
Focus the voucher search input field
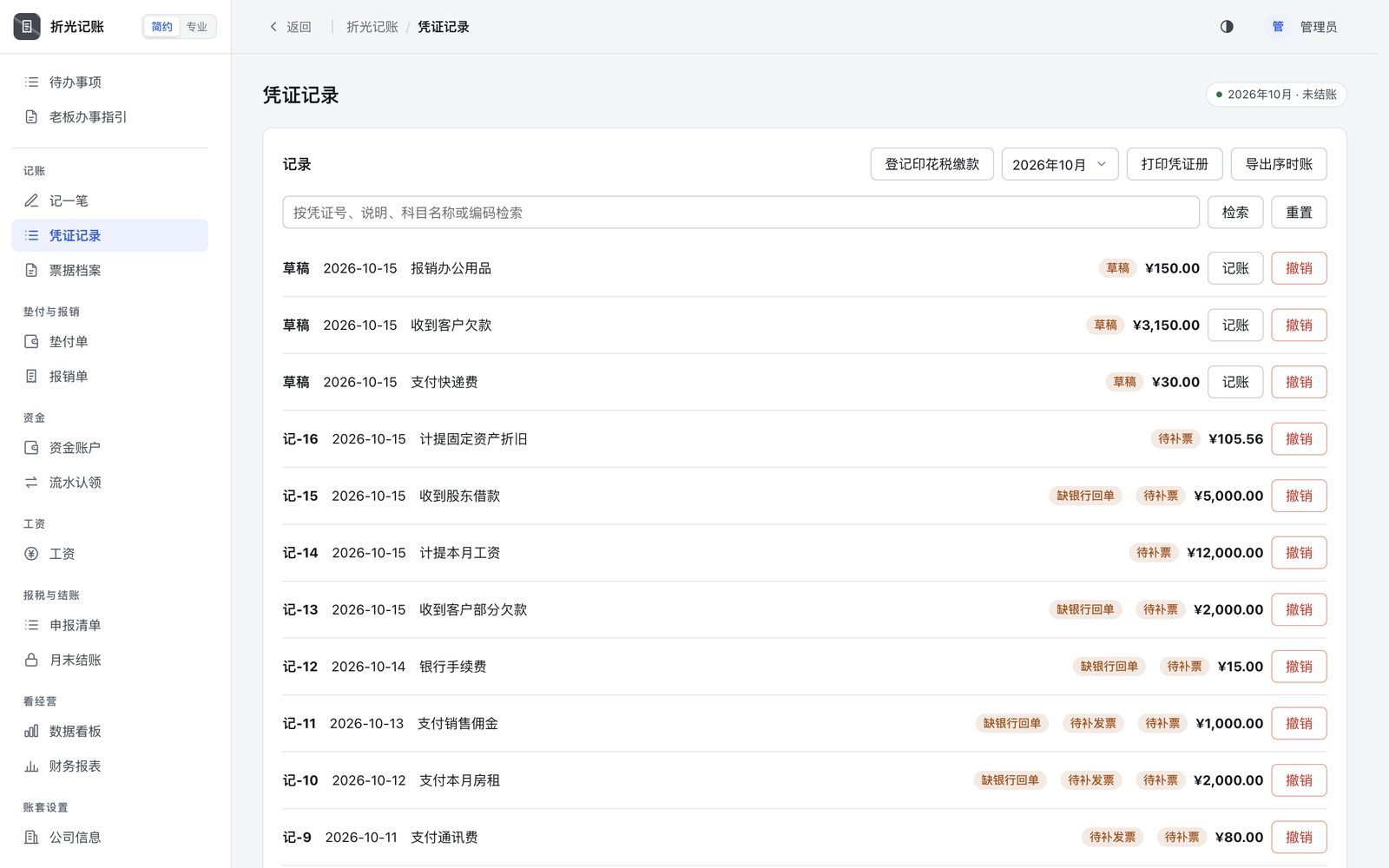741,213
